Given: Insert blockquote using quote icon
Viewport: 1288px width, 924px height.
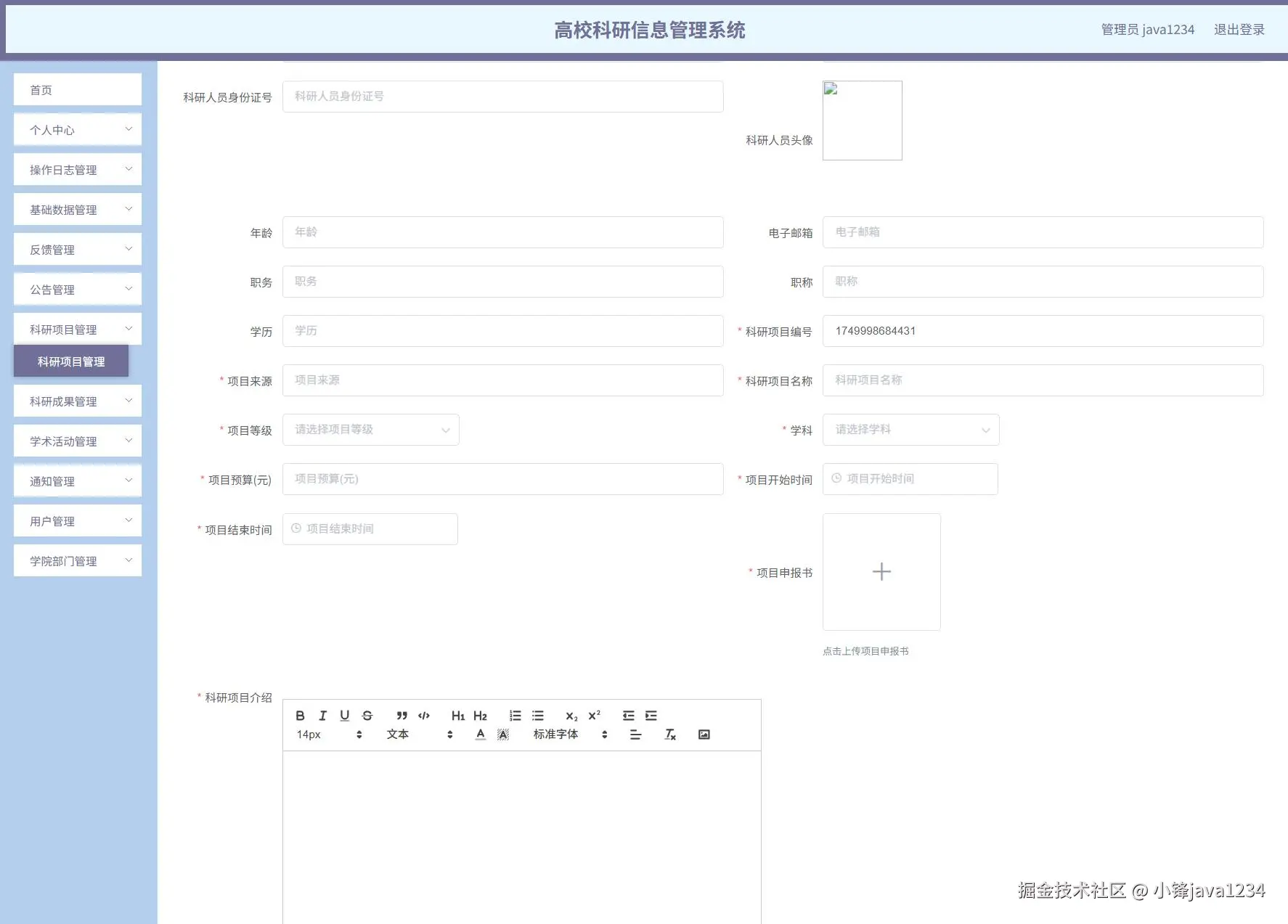Looking at the screenshot, I should pyautogui.click(x=402, y=716).
